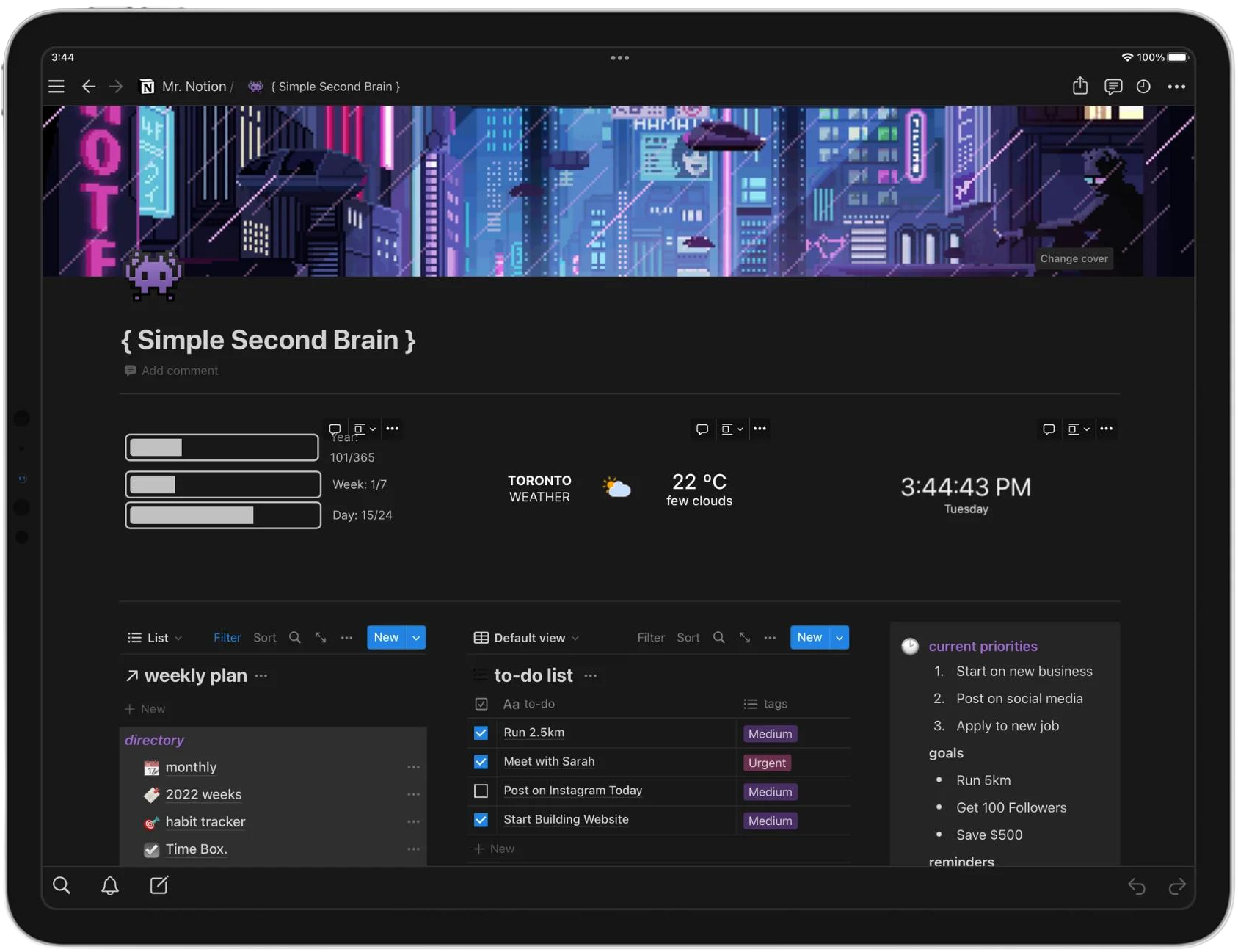1238x952 pixels.
Task: Create a new page with compose icon
Action: click(x=159, y=886)
